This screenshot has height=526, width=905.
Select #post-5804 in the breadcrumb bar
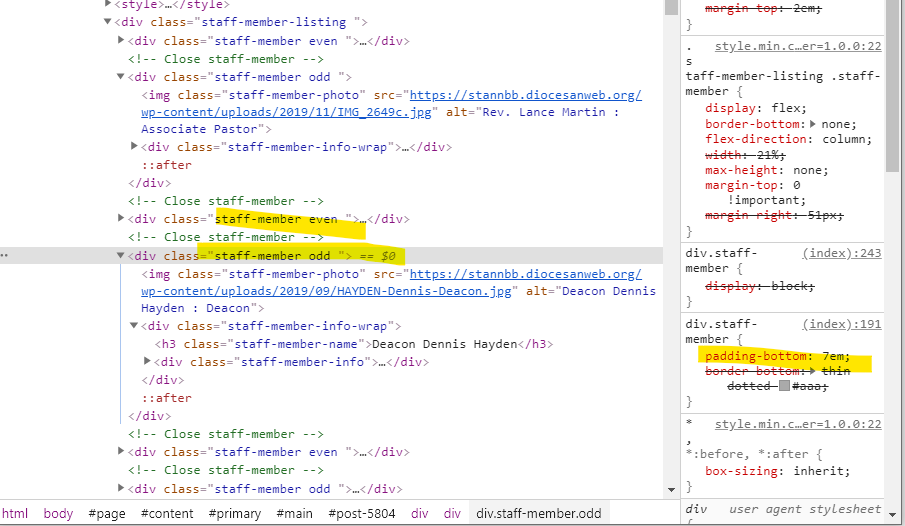(x=362, y=513)
